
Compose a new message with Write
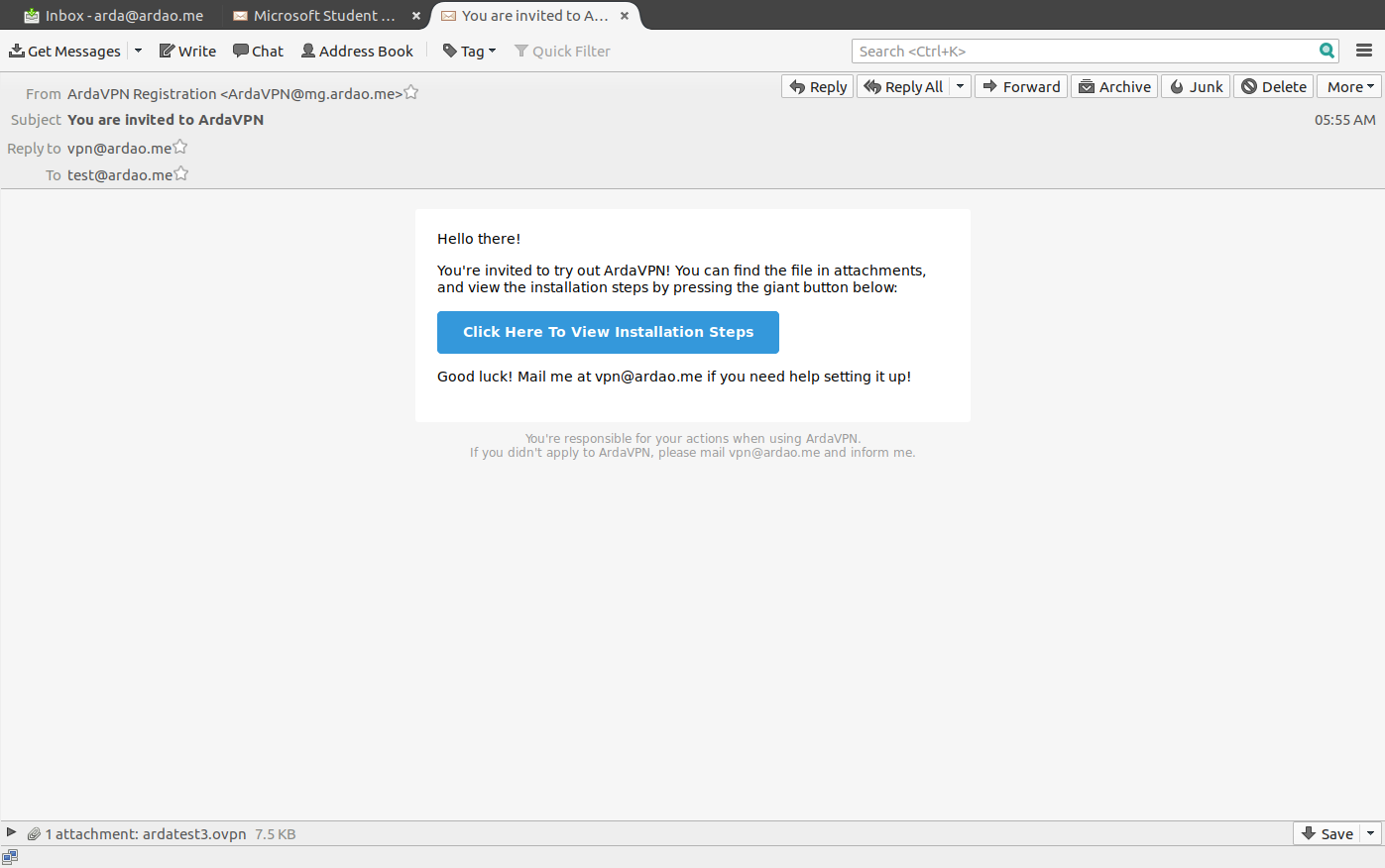[187, 51]
